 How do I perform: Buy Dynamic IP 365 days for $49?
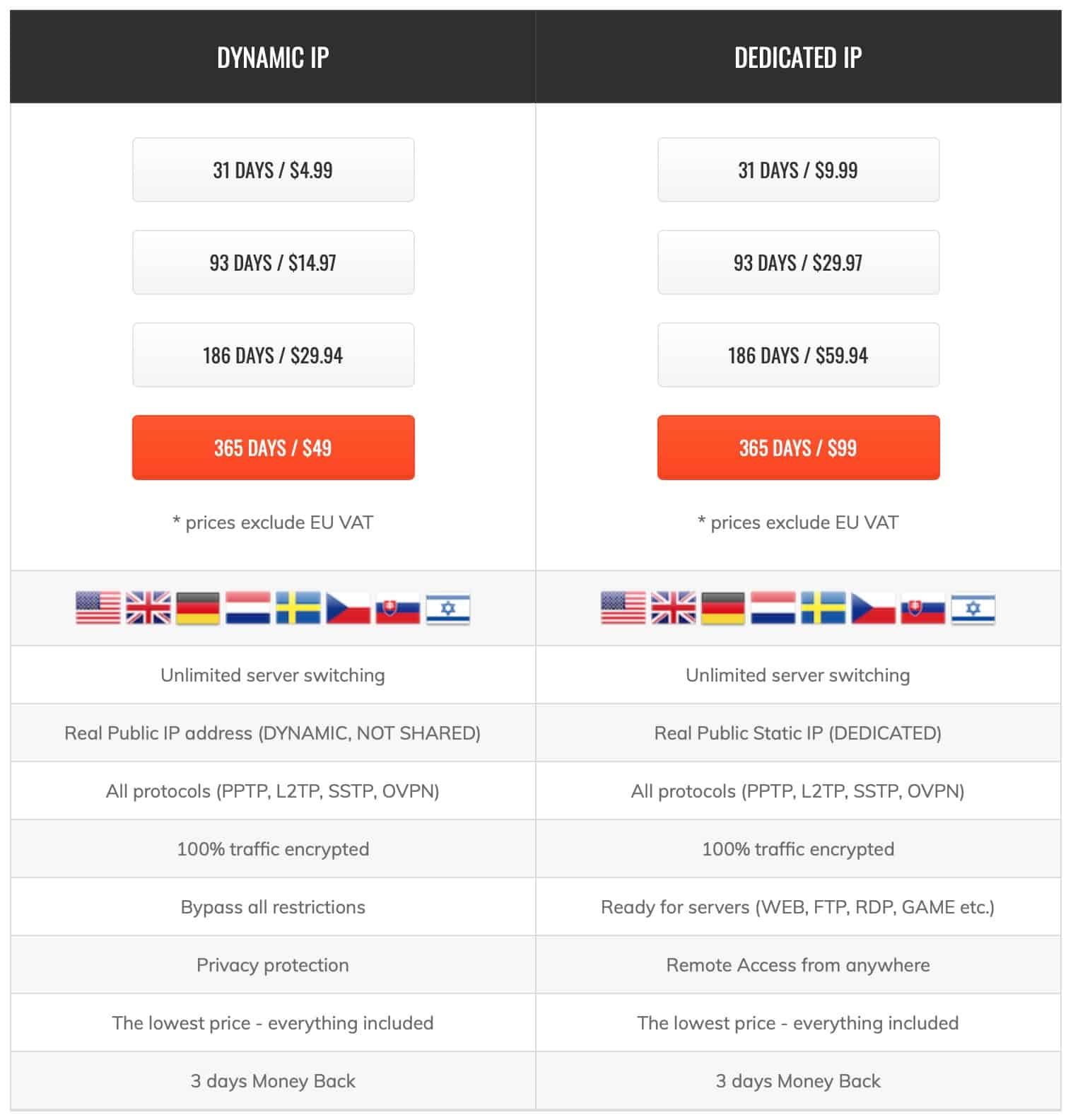click(273, 448)
